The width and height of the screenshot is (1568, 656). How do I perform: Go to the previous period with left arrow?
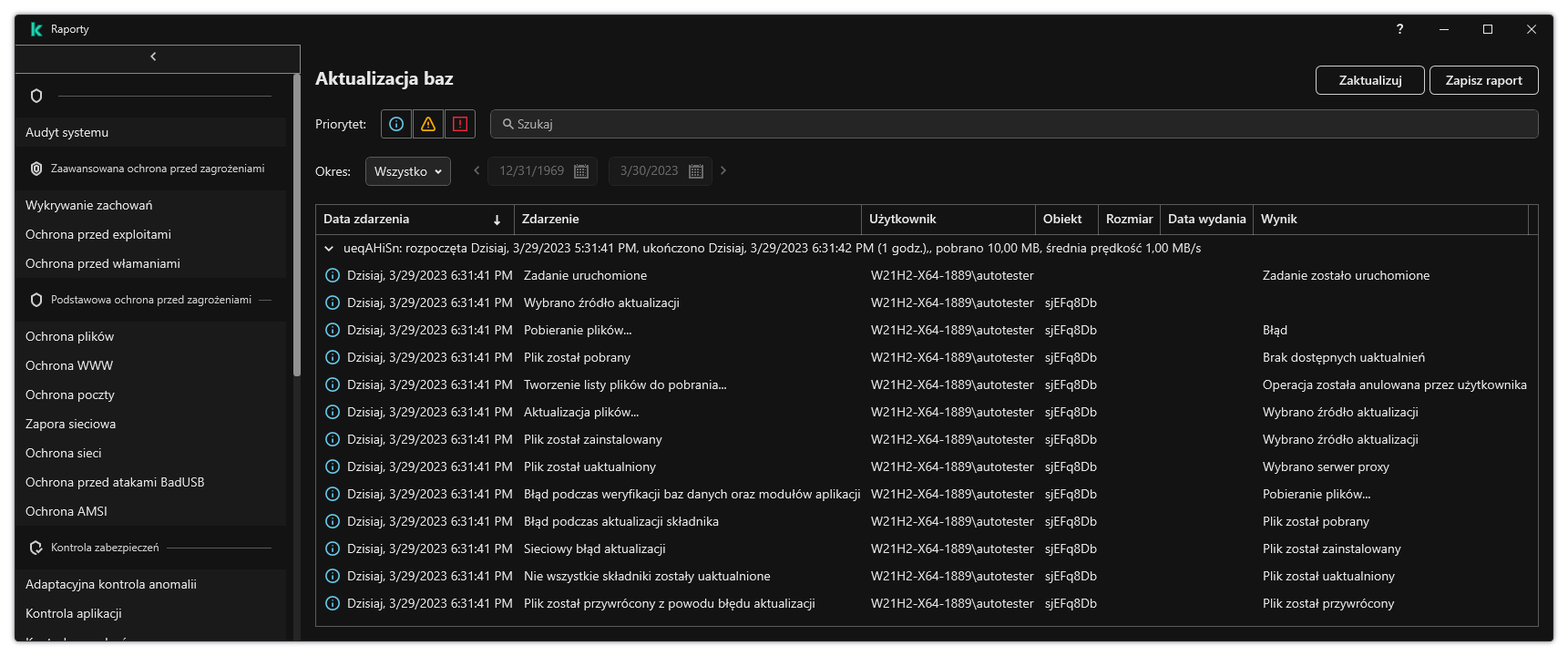point(476,170)
